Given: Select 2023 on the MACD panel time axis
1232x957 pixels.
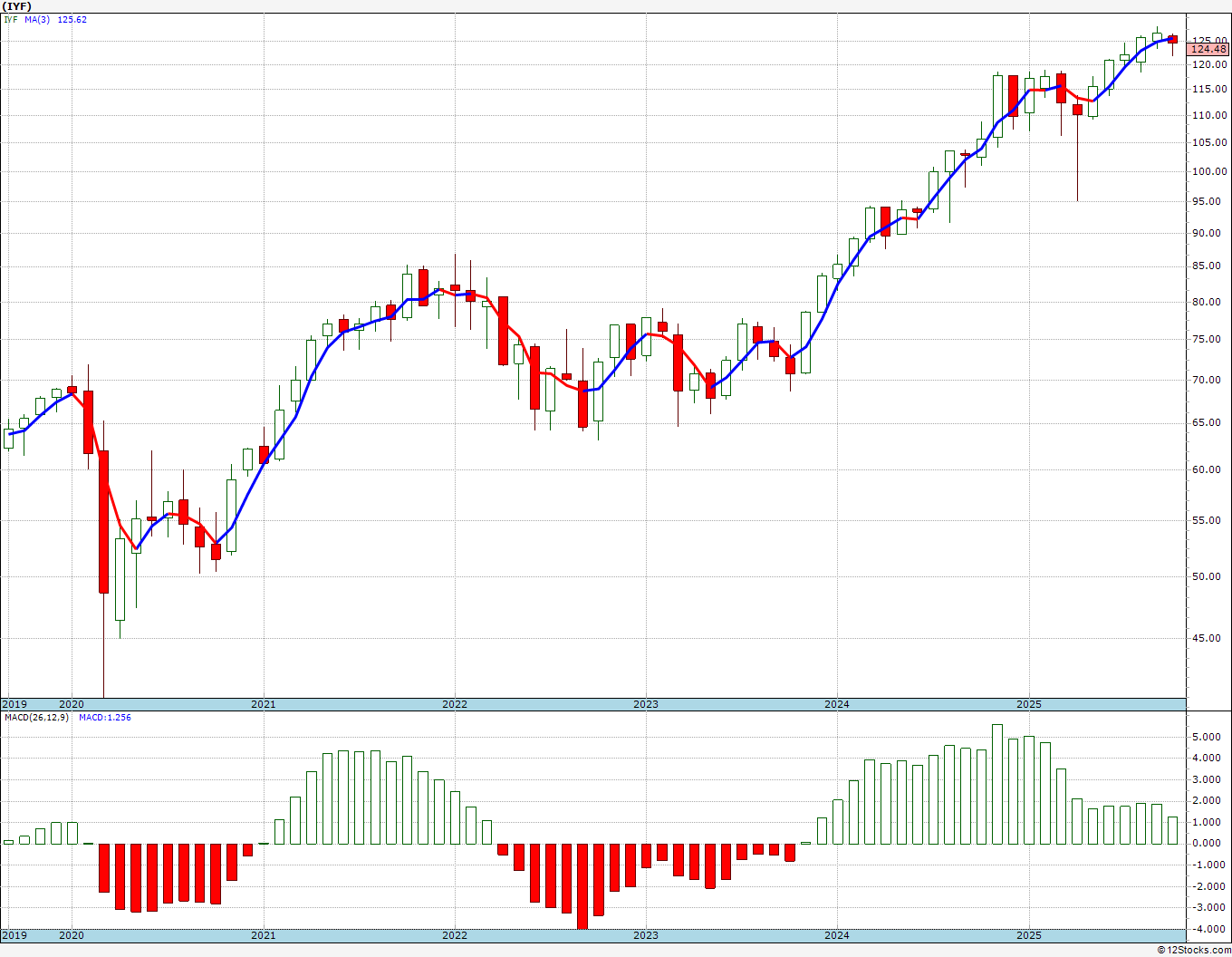Looking at the screenshot, I should (x=646, y=935).
